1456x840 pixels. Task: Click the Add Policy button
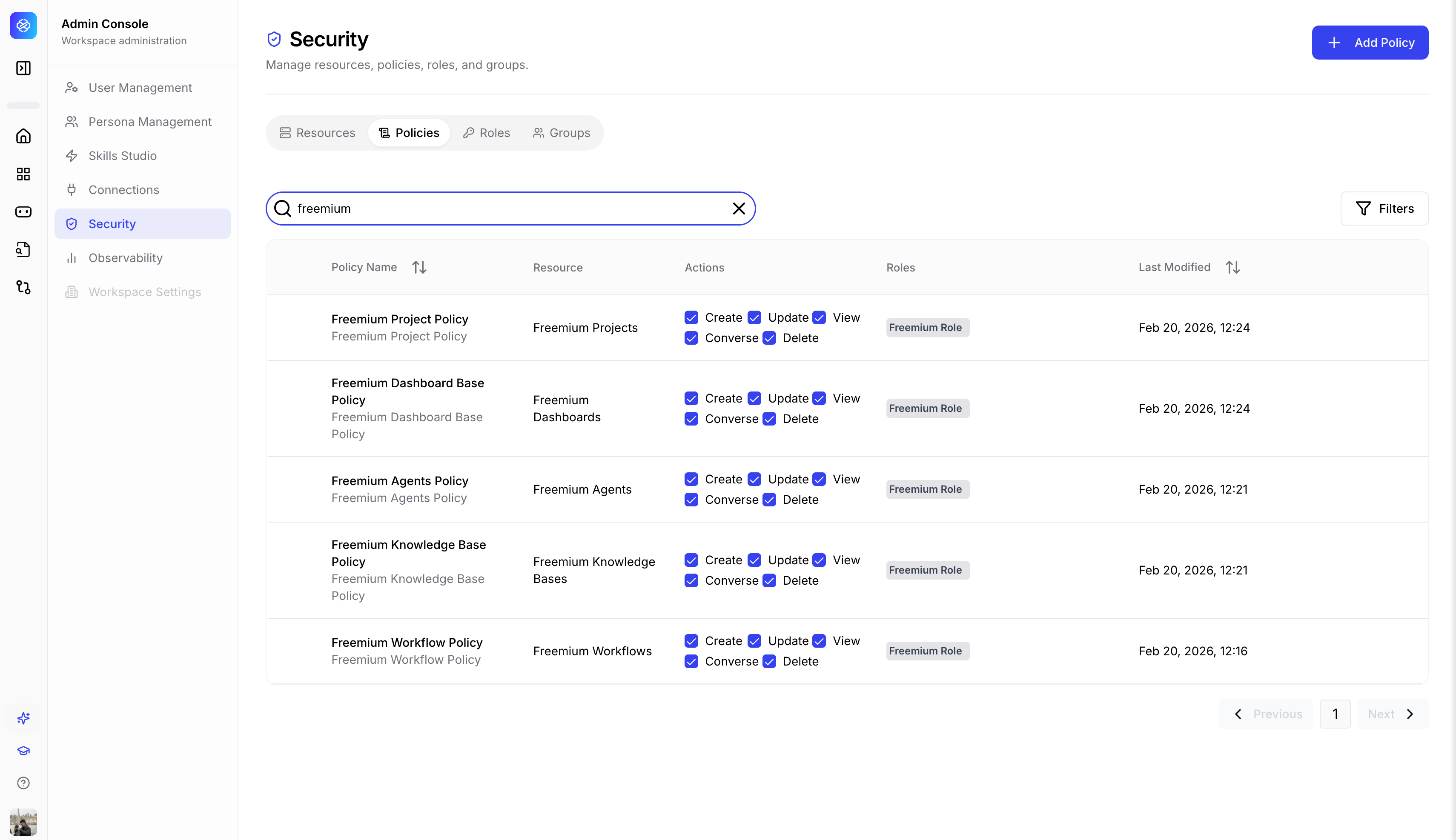(x=1370, y=43)
